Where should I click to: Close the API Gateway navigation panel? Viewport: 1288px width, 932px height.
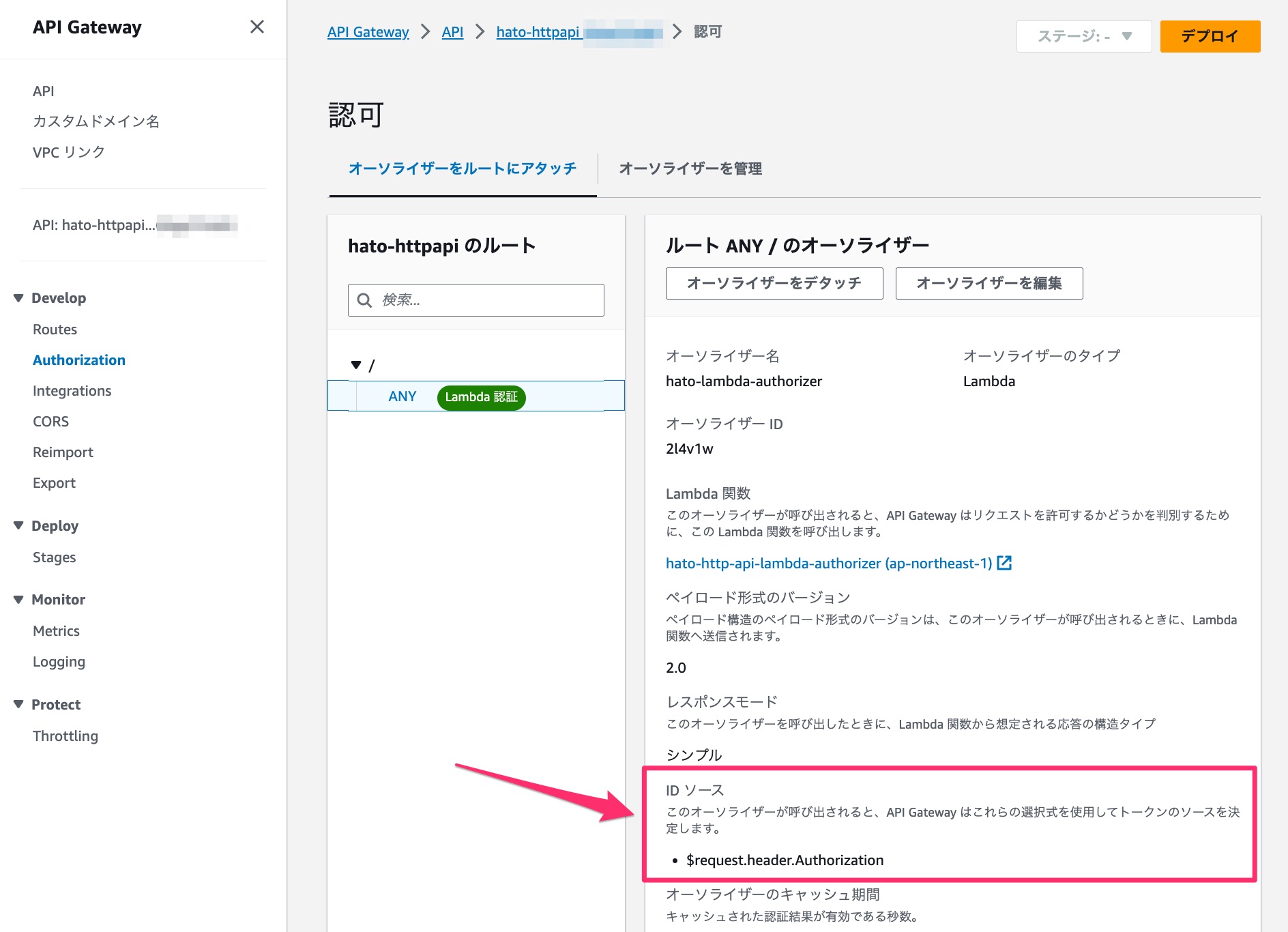coord(257,27)
